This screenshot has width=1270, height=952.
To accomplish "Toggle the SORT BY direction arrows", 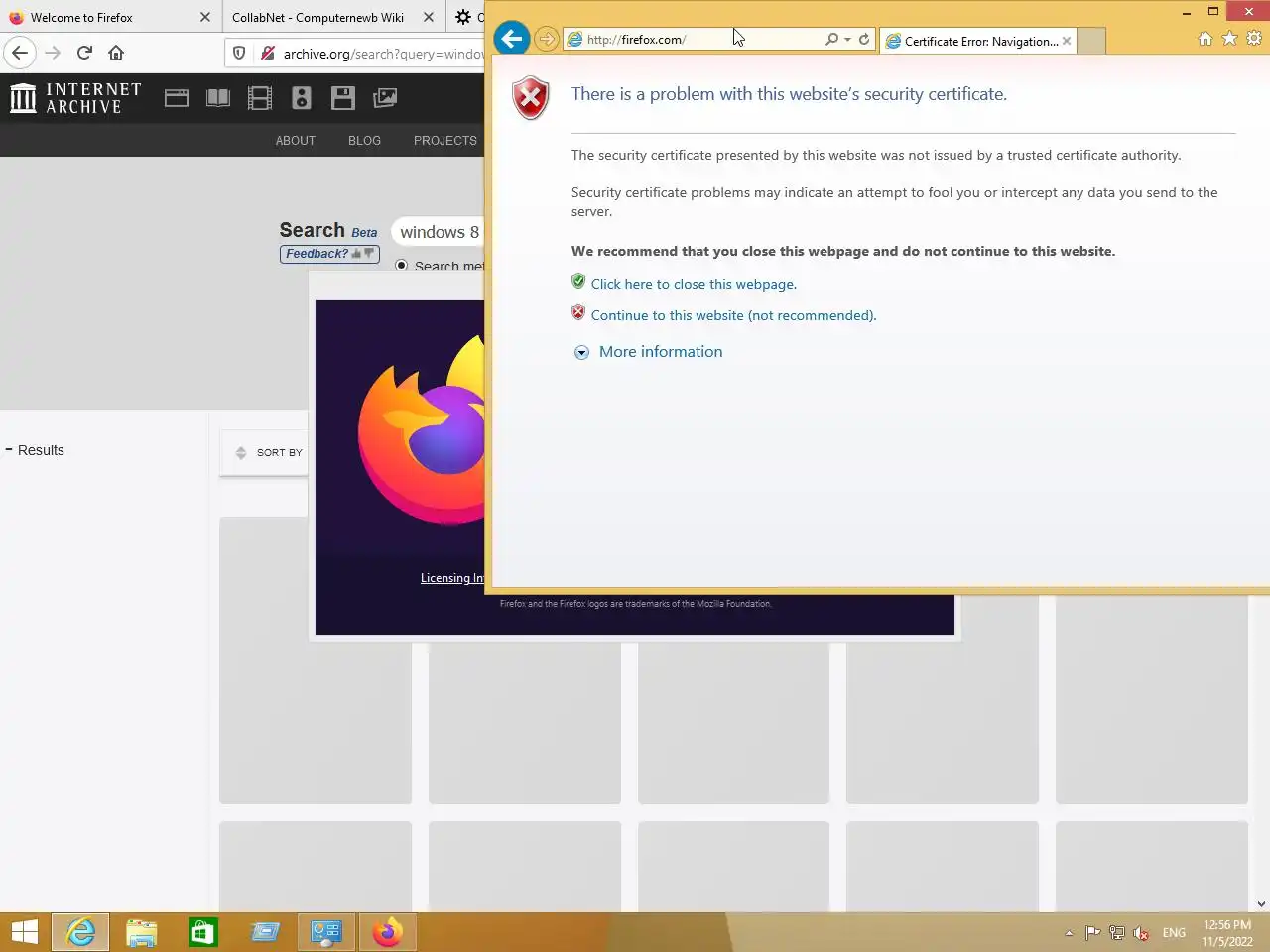I will pyautogui.click(x=240, y=453).
